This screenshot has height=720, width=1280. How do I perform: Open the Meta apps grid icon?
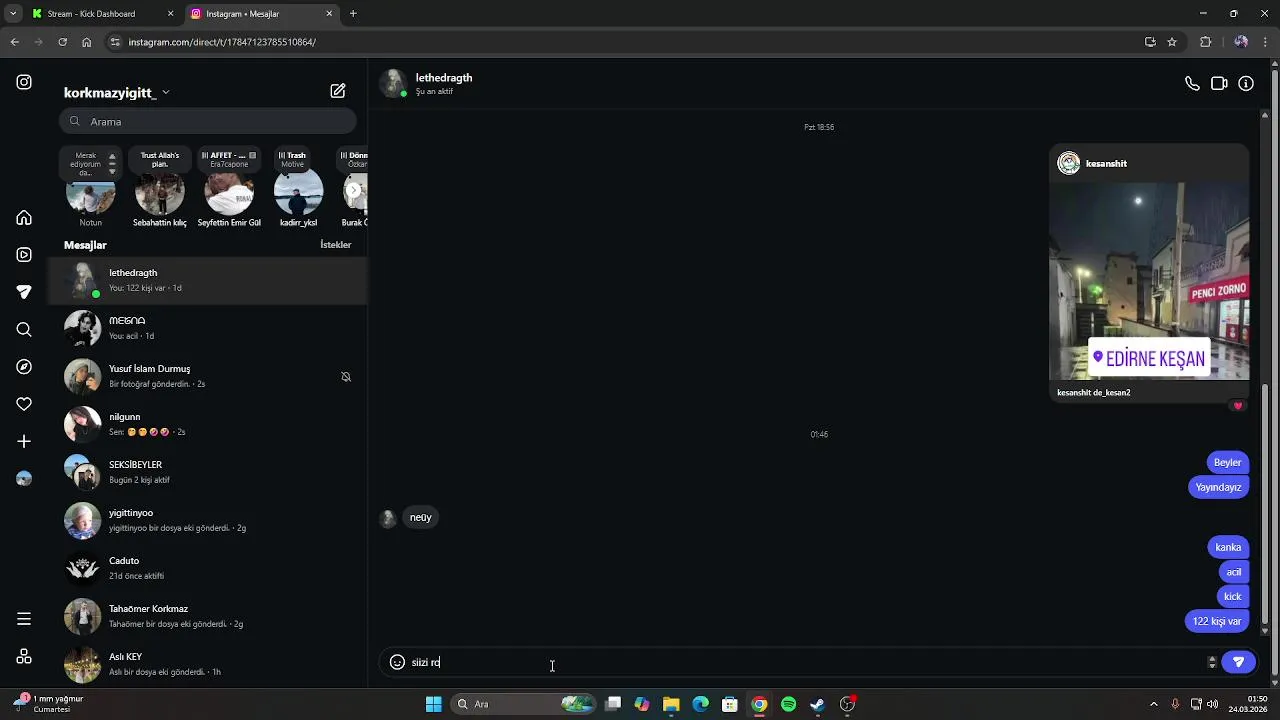pyautogui.click(x=24, y=657)
